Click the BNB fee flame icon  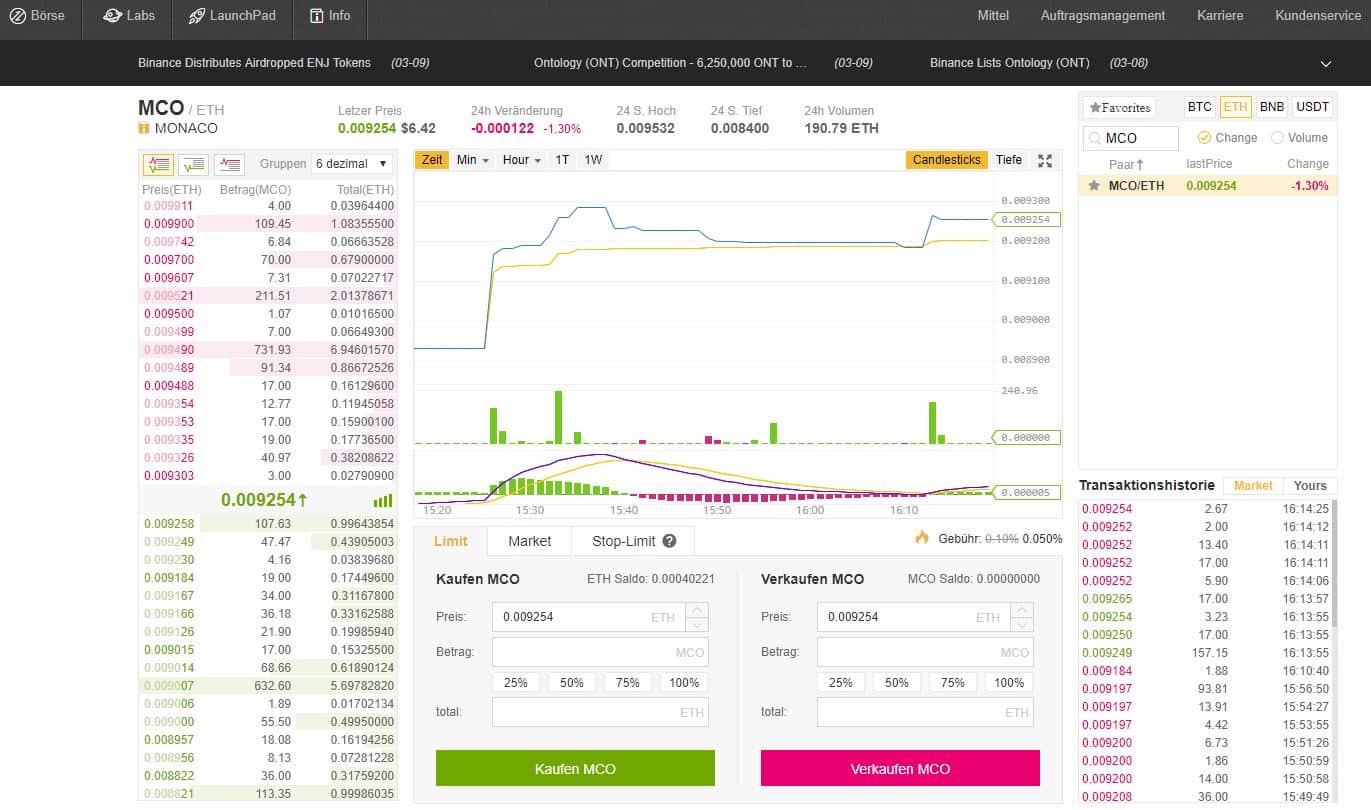[x=922, y=538]
